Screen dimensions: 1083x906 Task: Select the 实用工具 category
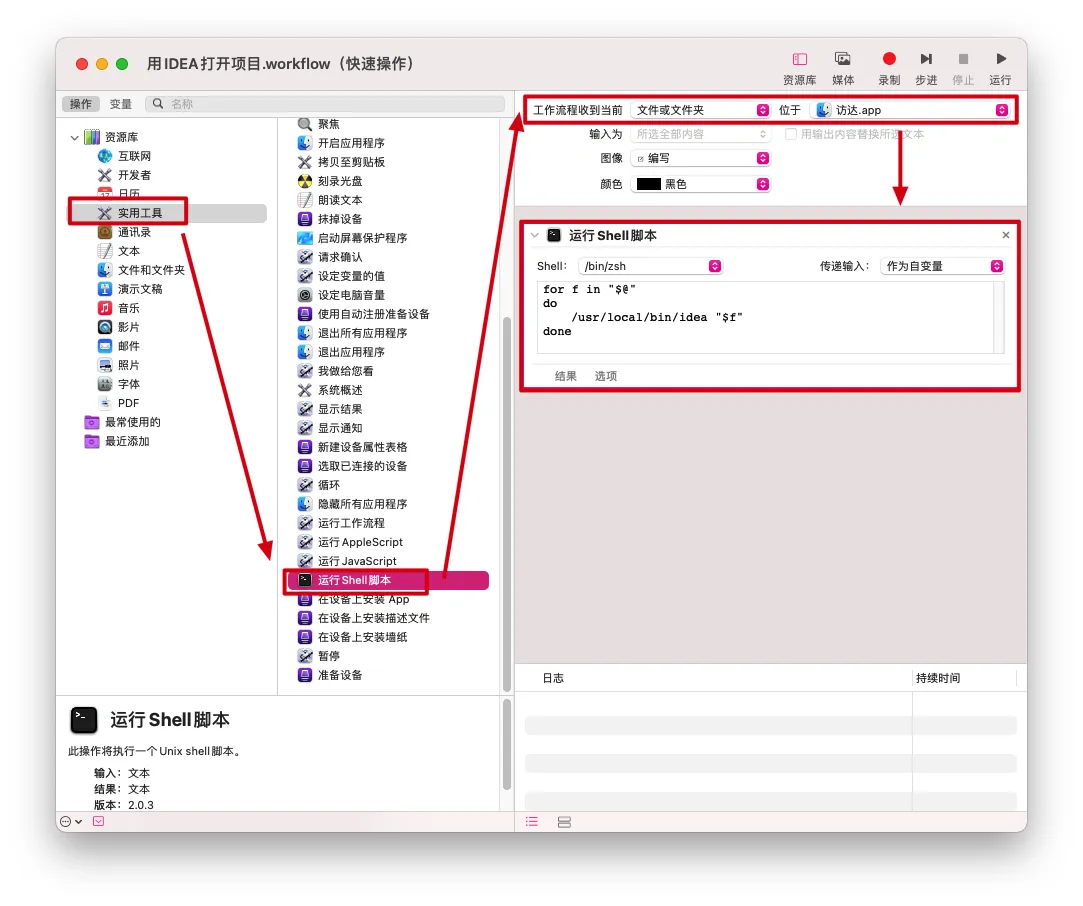168,213
